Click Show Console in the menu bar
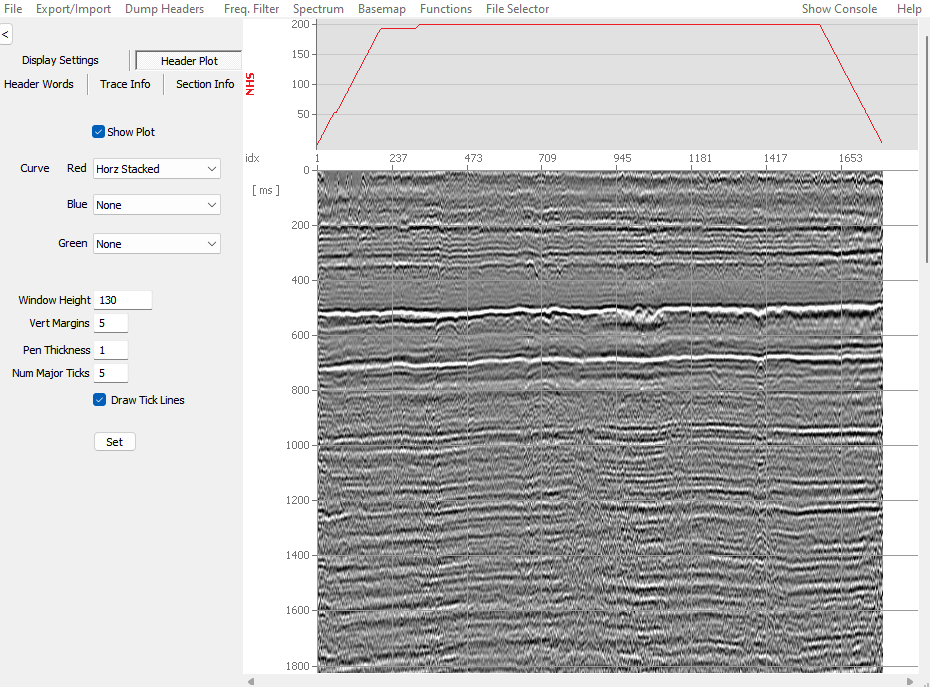 tap(839, 9)
